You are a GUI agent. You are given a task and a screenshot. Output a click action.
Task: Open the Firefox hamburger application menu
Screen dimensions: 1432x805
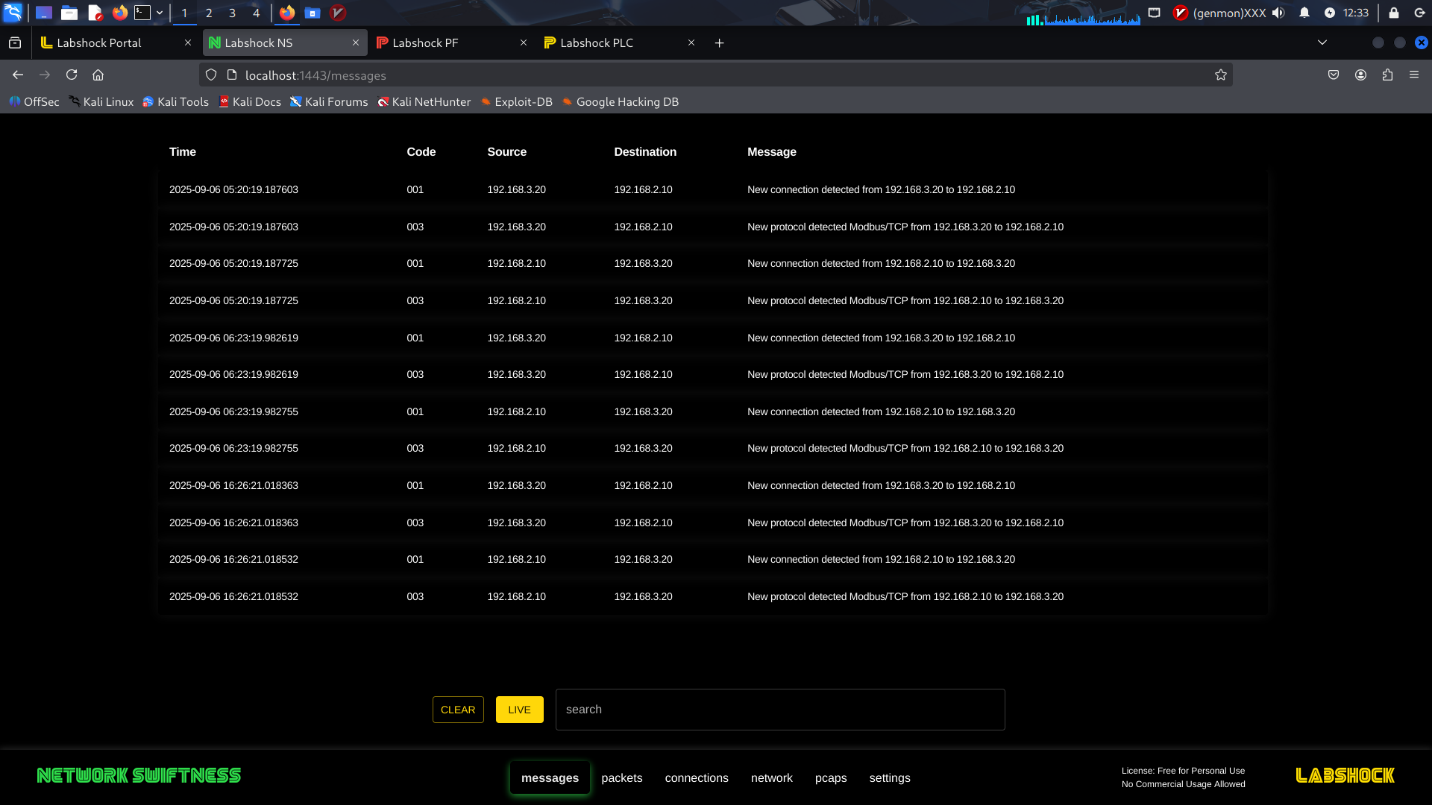coord(1414,75)
